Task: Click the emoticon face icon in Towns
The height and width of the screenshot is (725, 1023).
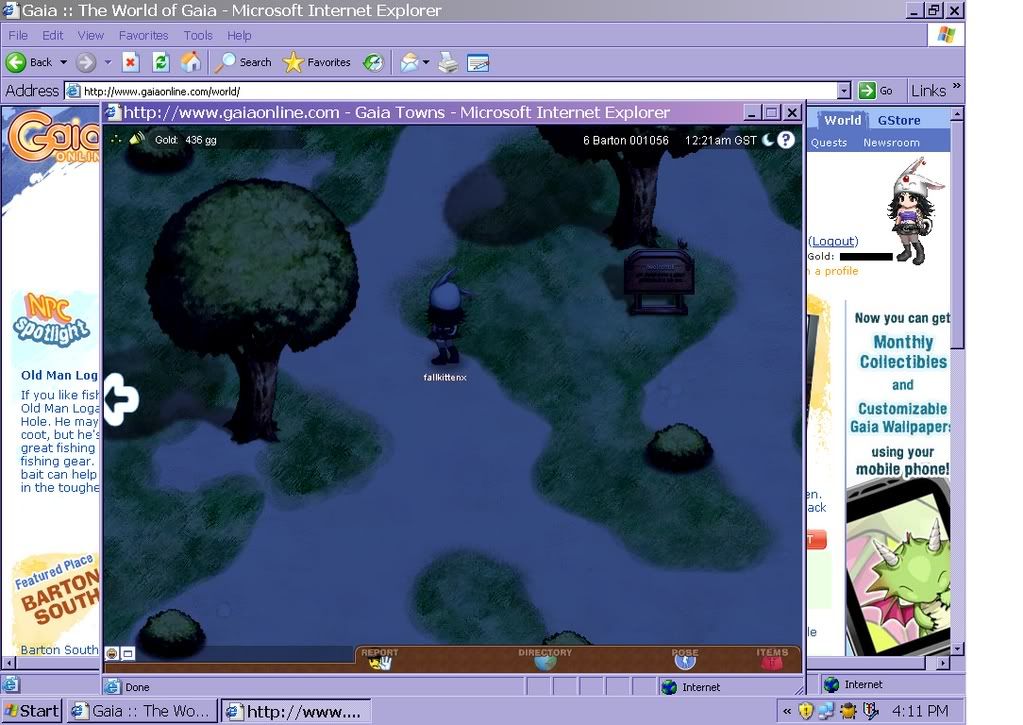Action: click(112, 653)
